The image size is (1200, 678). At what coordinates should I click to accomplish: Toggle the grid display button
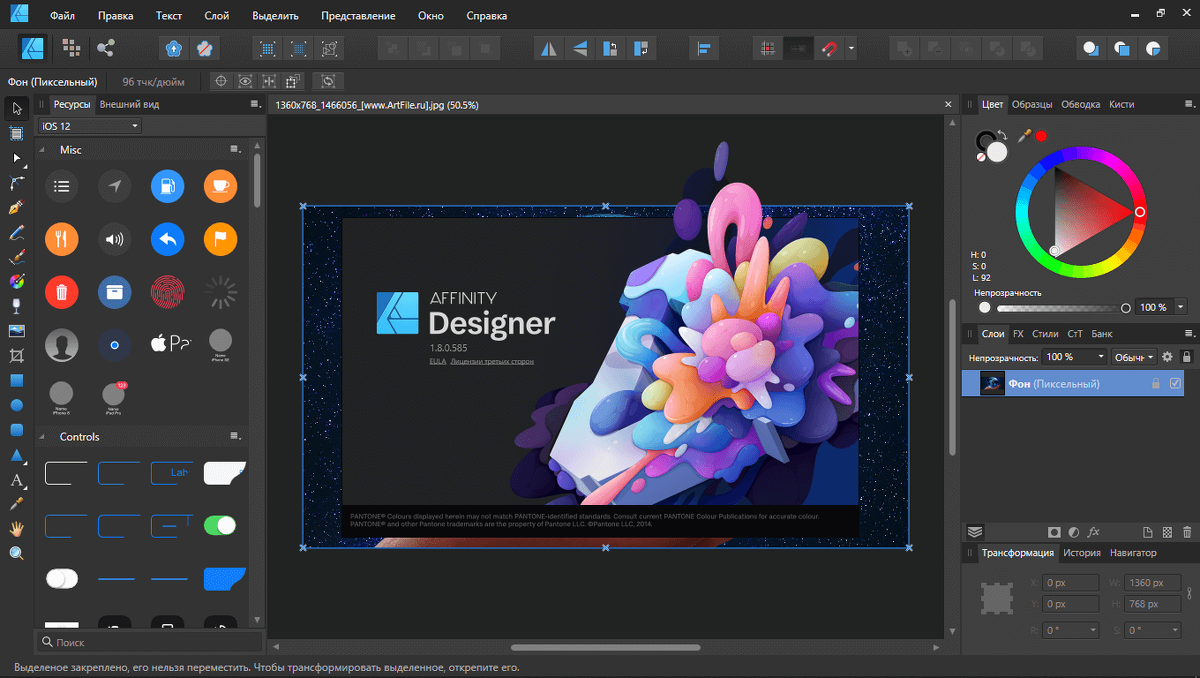[767, 47]
